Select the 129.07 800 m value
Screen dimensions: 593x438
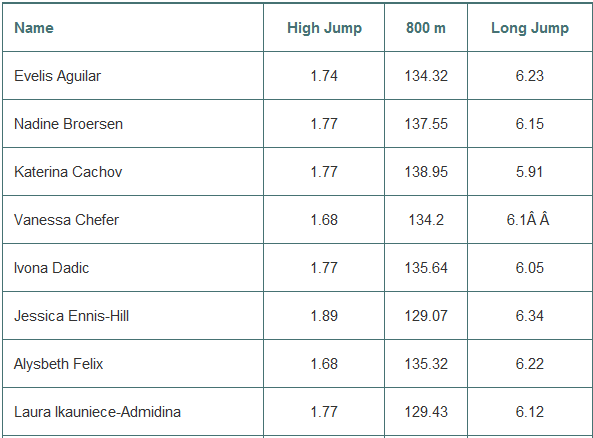coord(426,316)
